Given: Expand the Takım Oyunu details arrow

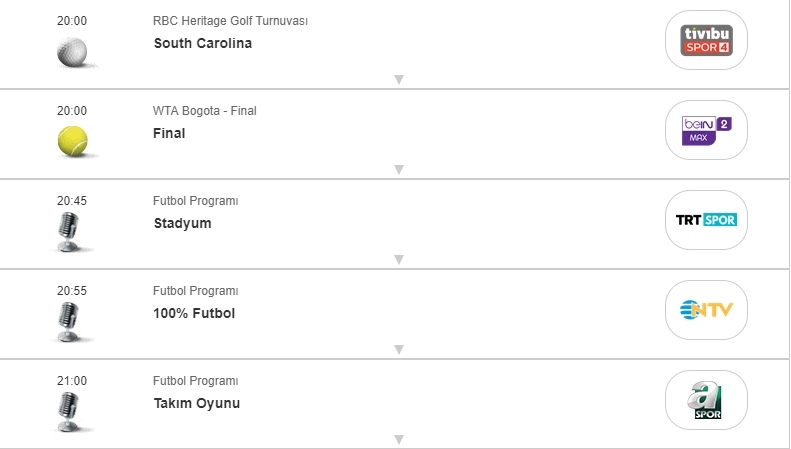Looking at the screenshot, I should (x=398, y=439).
